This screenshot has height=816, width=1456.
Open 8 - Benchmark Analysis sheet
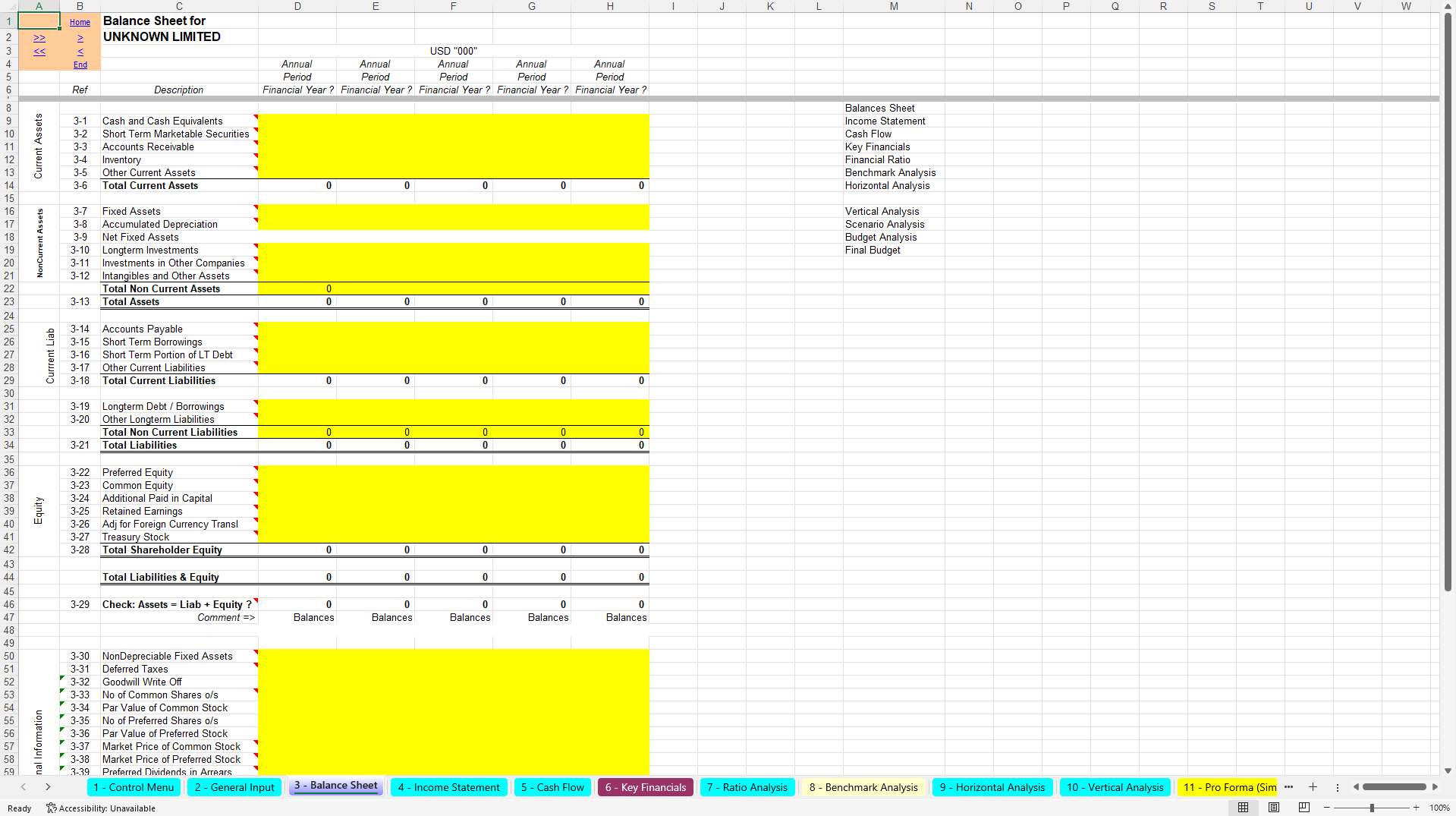tap(863, 787)
